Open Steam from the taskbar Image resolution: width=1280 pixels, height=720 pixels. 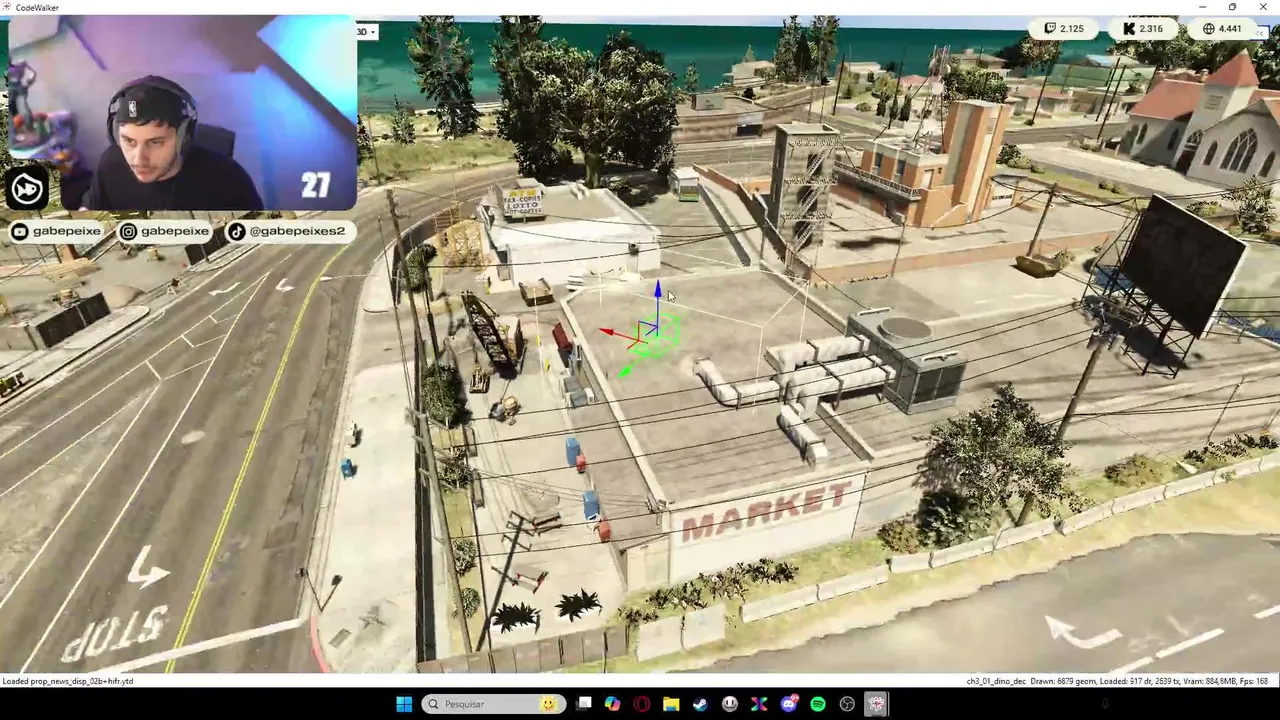tap(700, 704)
